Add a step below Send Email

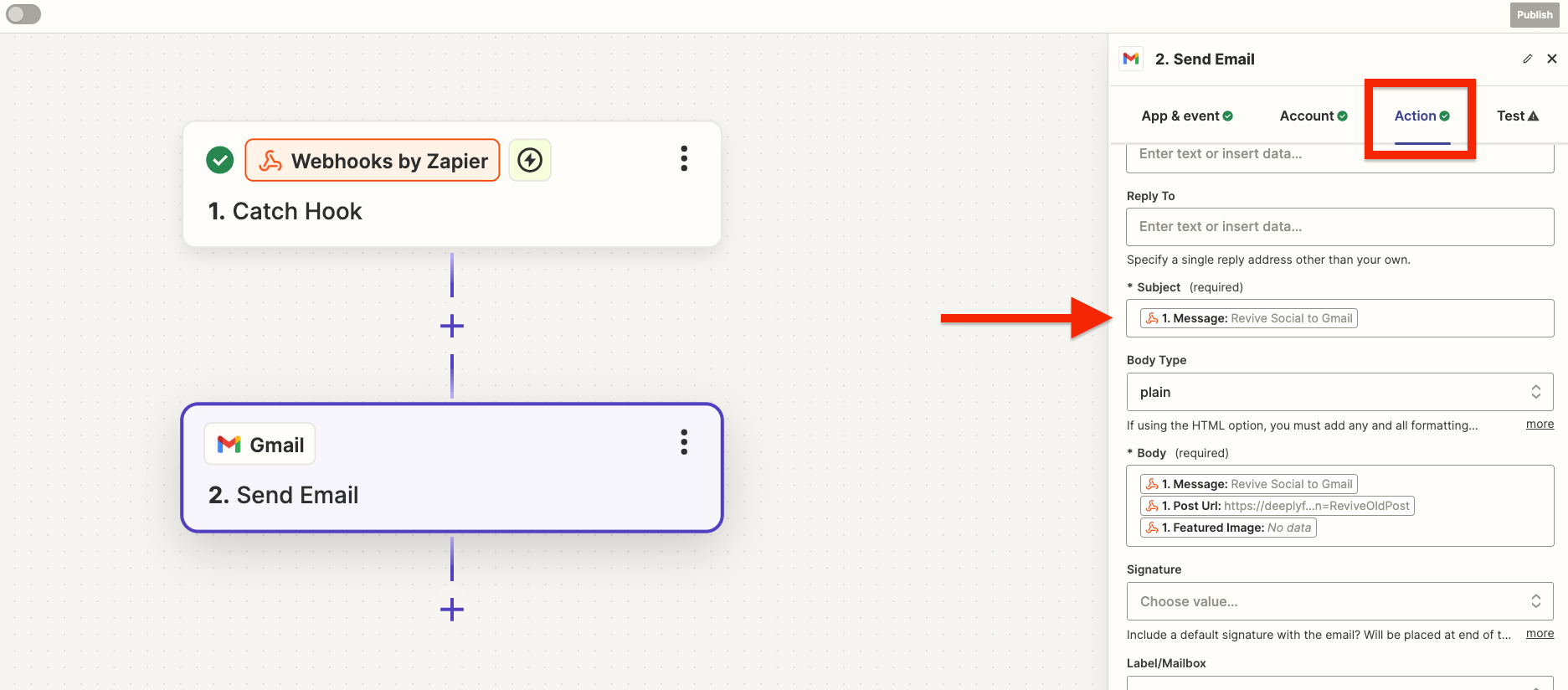(452, 609)
